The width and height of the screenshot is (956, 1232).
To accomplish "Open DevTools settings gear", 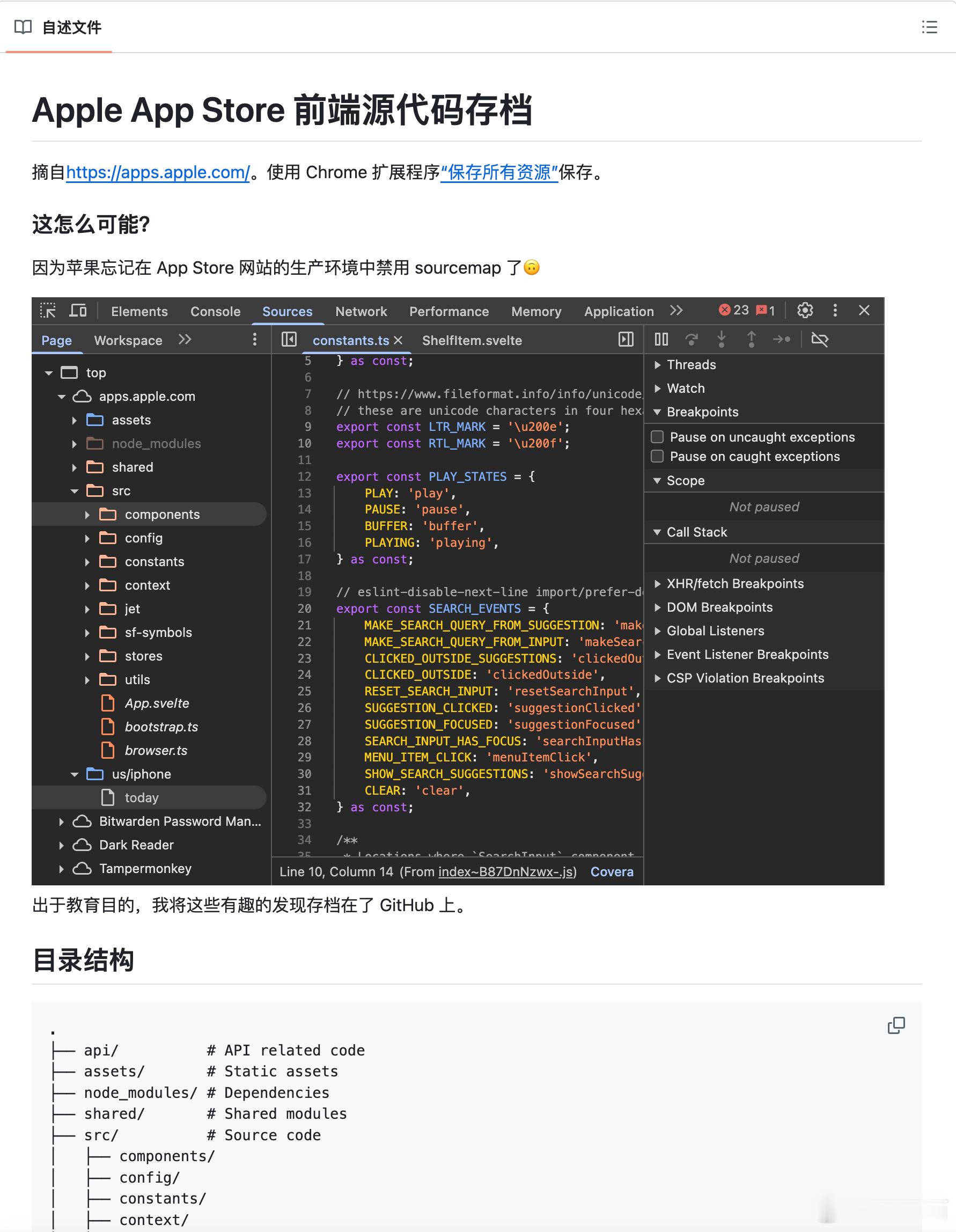I will 805,310.
